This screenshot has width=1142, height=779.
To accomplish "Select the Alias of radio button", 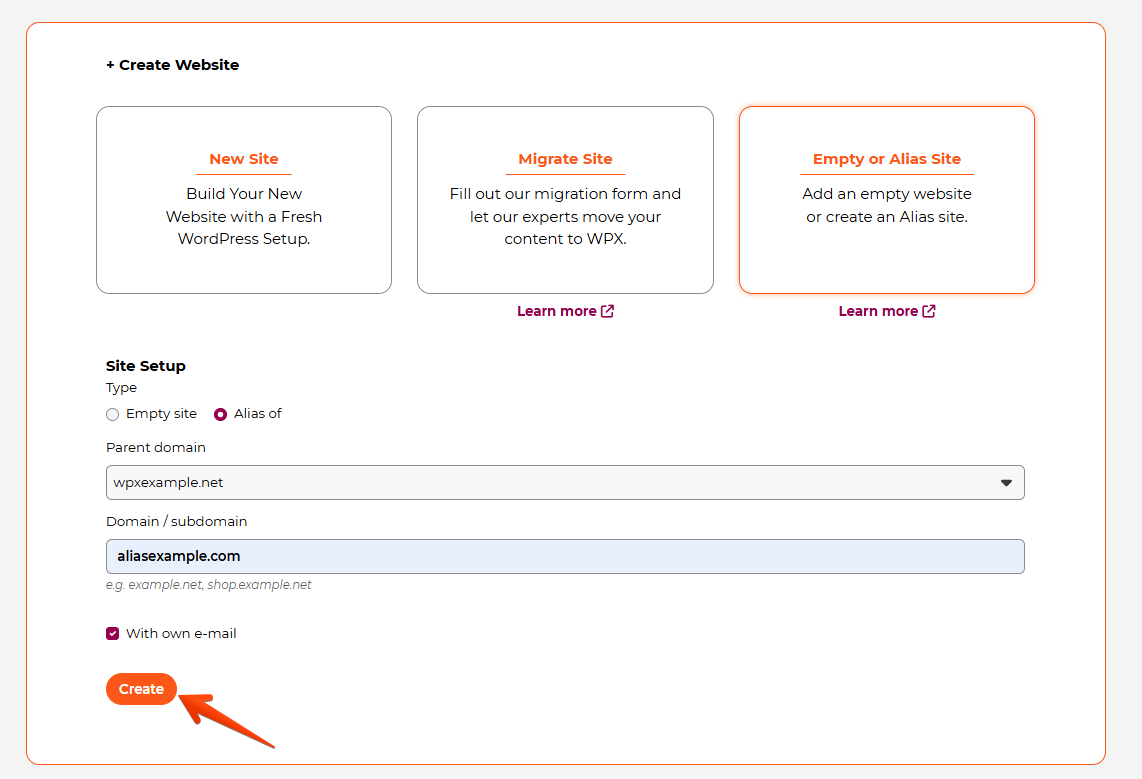I will 221,414.
